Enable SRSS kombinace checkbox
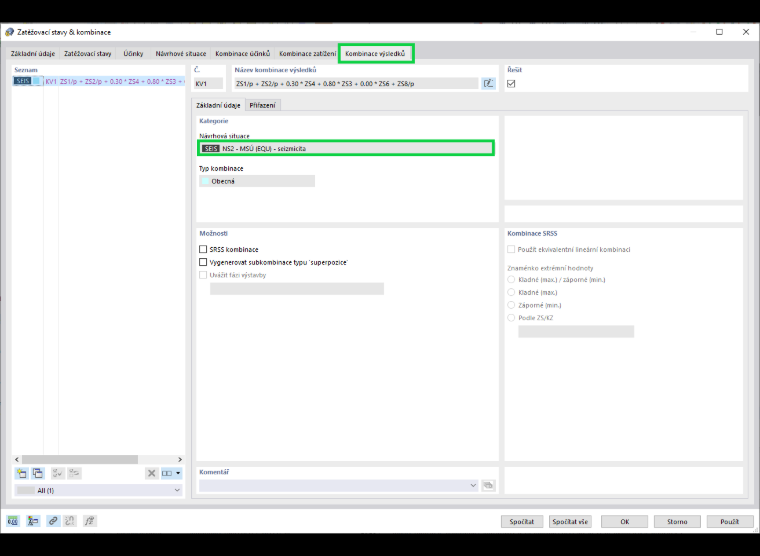Viewport: 760px width, 556px height. [203, 249]
